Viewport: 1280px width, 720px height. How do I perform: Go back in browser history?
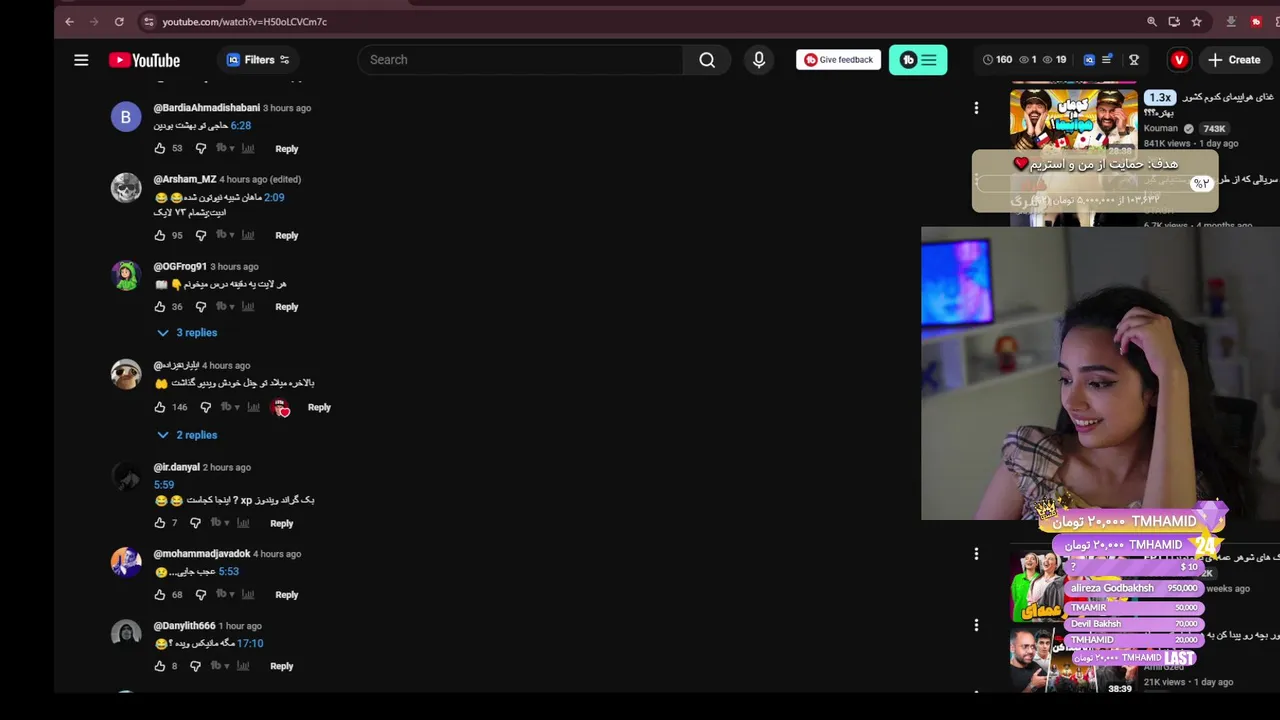[69, 21]
